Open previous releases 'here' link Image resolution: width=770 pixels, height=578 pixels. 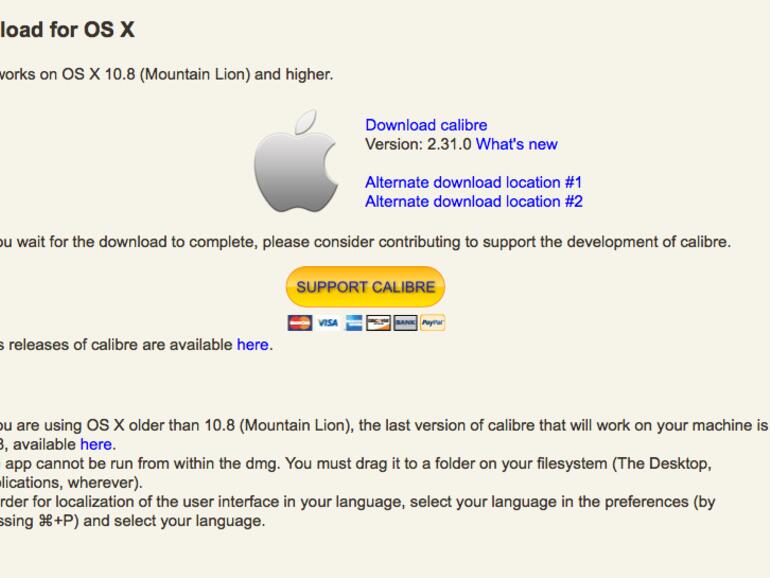pyautogui.click(x=252, y=345)
